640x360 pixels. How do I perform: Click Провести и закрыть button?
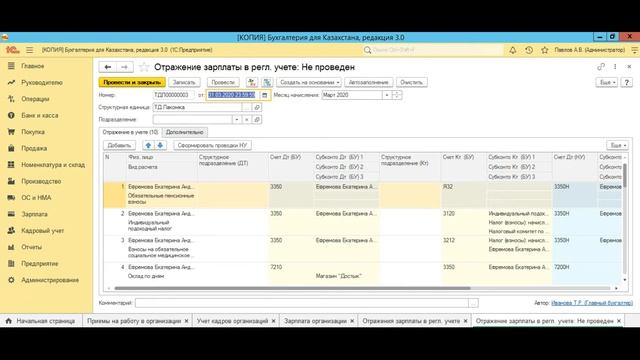point(132,82)
